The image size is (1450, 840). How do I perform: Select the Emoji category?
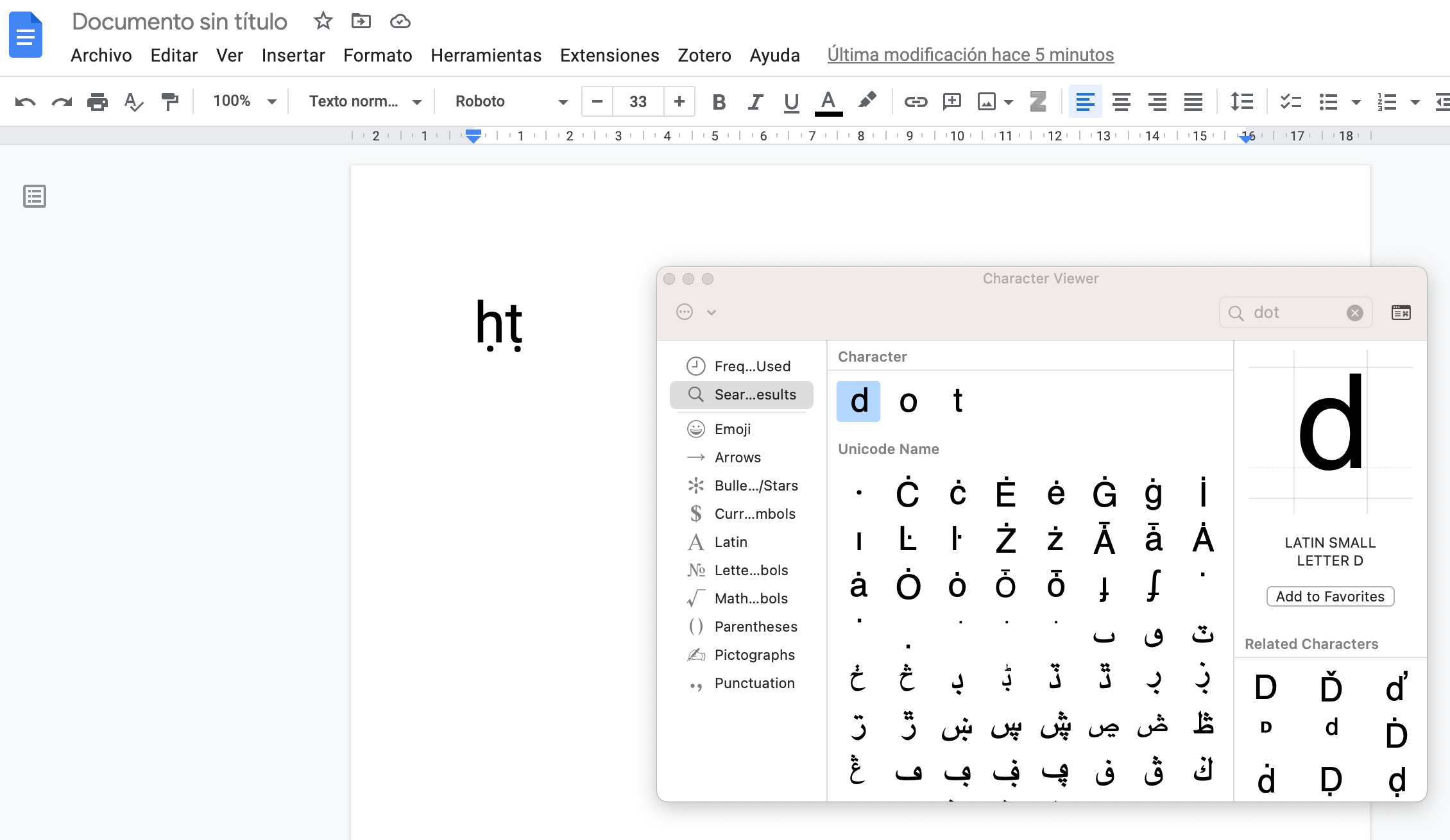741,429
